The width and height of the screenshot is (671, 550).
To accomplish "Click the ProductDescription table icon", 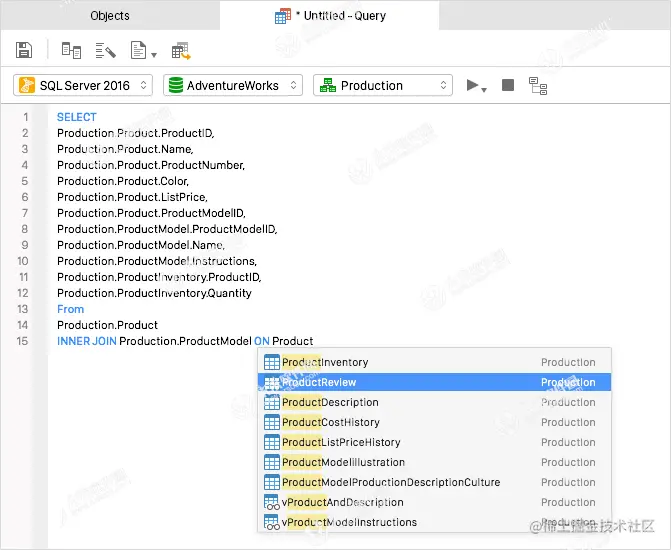I will 272,402.
